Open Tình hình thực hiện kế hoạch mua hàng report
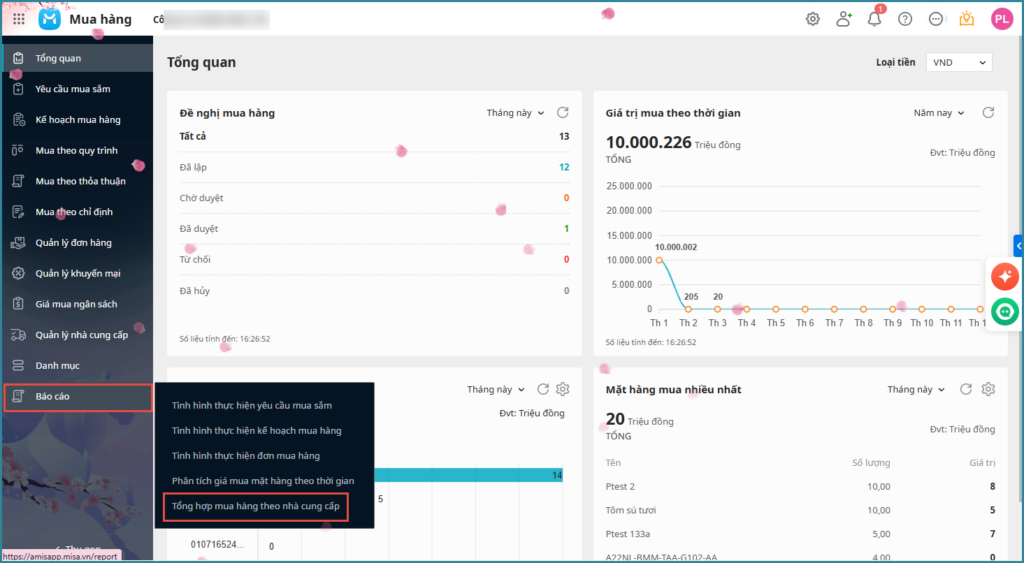This screenshot has width=1024, height=563. click(257, 430)
